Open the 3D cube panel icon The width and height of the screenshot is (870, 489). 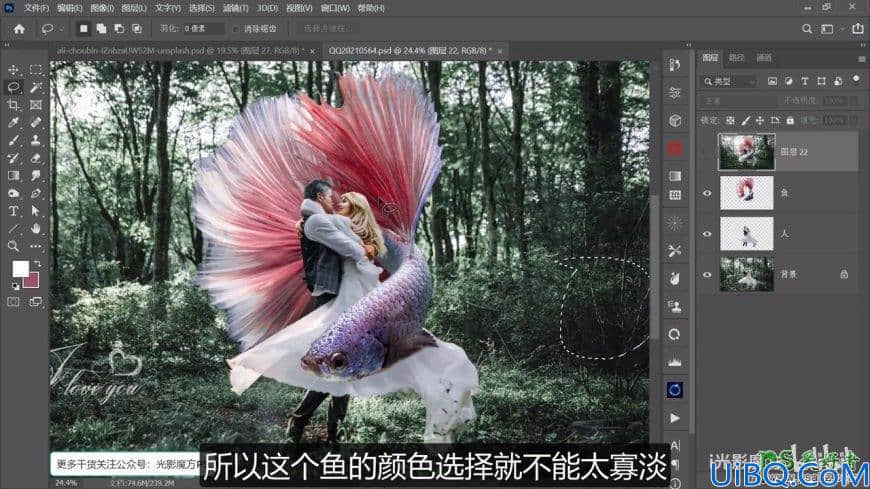click(x=675, y=120)
